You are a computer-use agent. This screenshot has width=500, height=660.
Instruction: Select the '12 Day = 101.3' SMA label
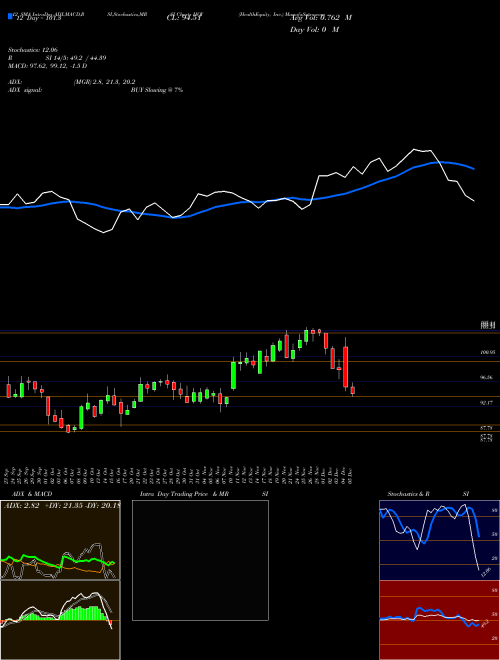coord(38,18)
